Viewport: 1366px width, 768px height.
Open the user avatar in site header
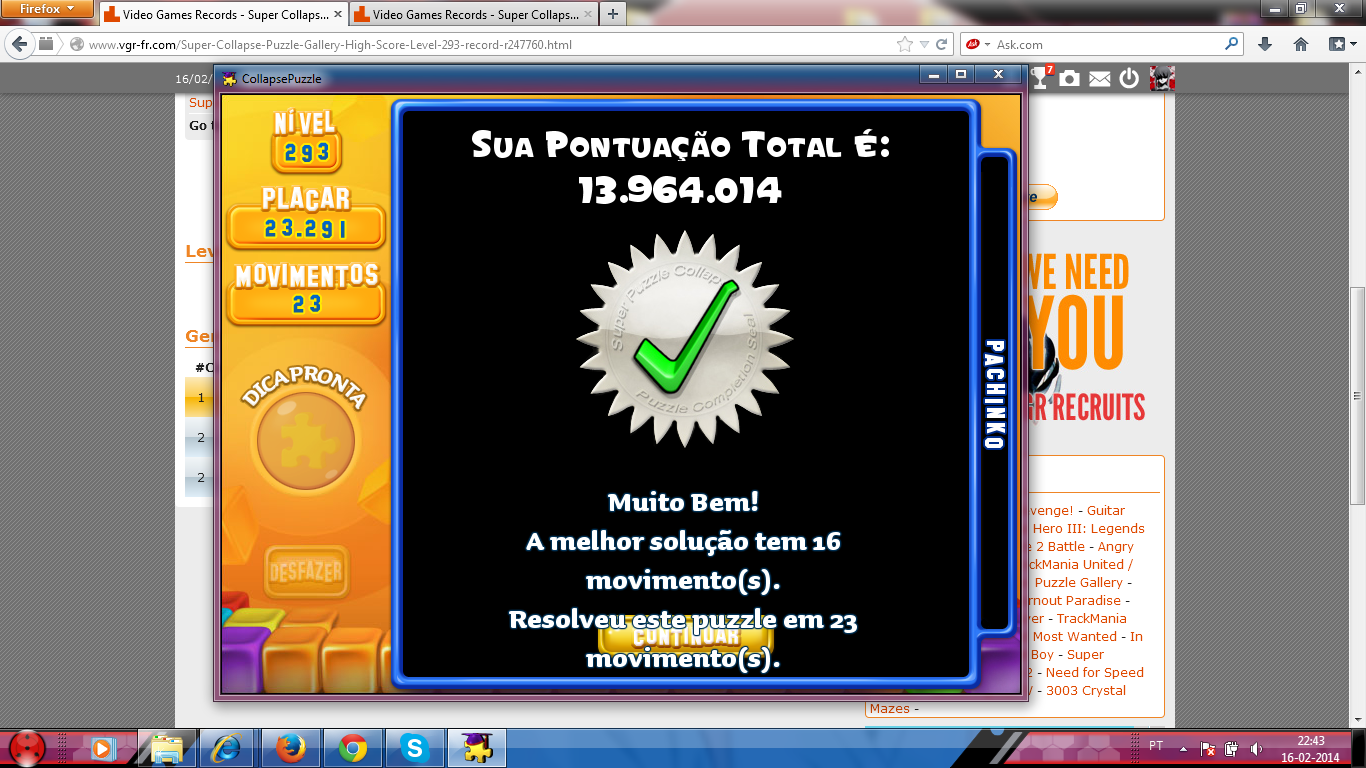[x=1161, y=78]
